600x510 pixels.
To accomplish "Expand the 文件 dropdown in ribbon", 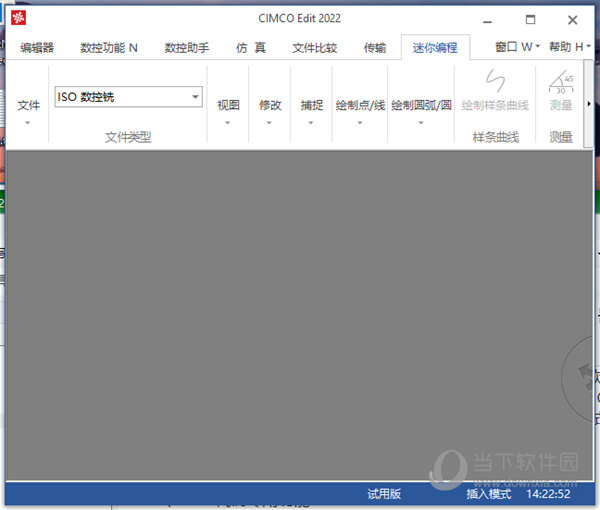I will pos(28,110).
